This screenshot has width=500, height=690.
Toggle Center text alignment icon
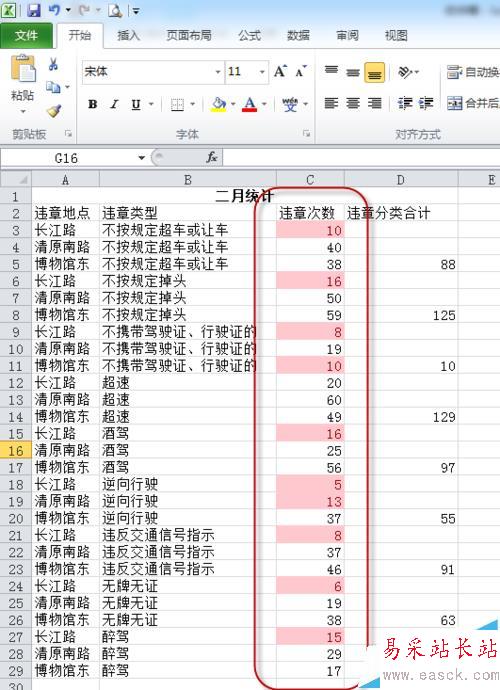pyautogui.click(x=353, y=103)
